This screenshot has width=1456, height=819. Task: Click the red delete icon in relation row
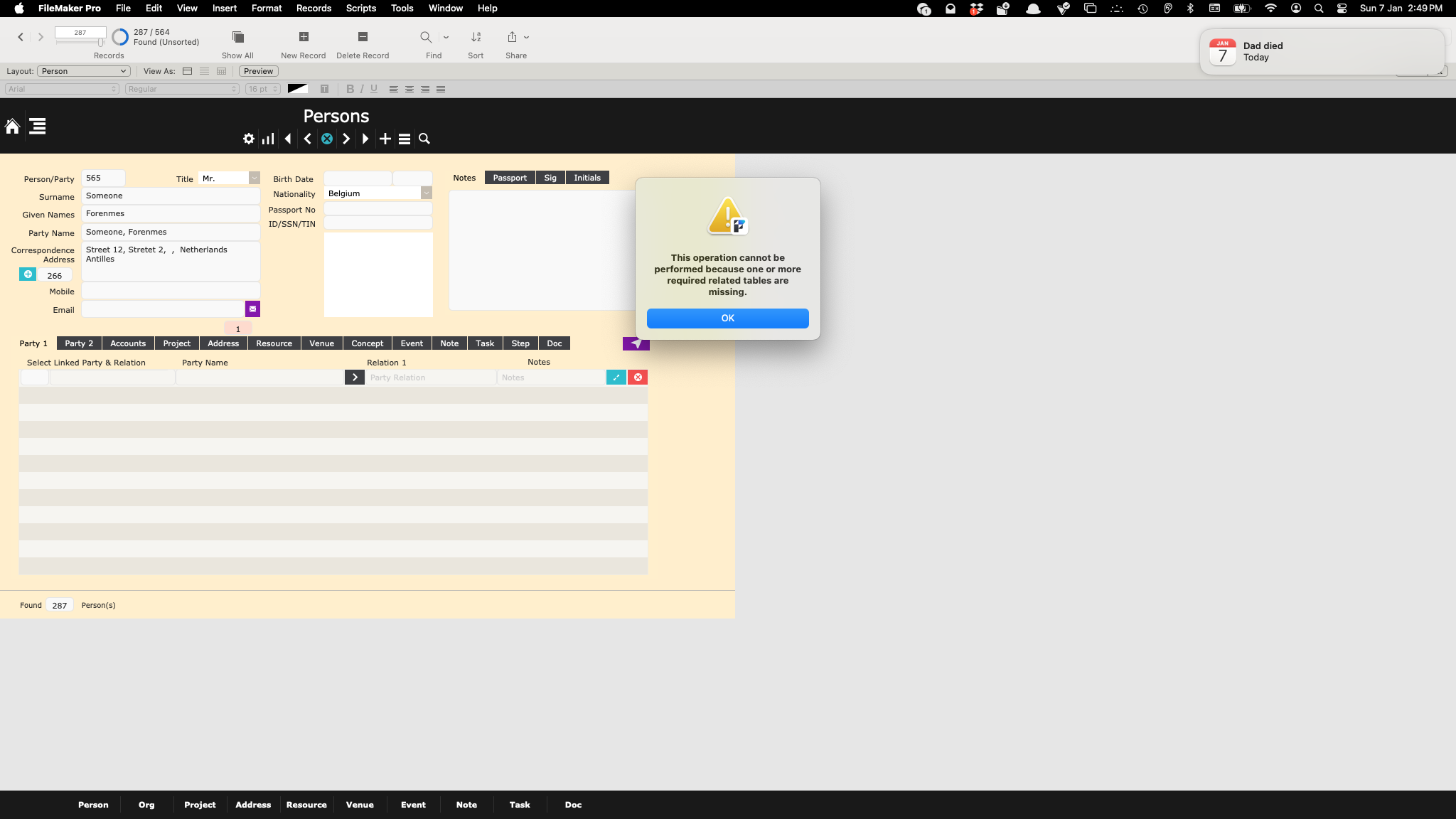[638, 378]
